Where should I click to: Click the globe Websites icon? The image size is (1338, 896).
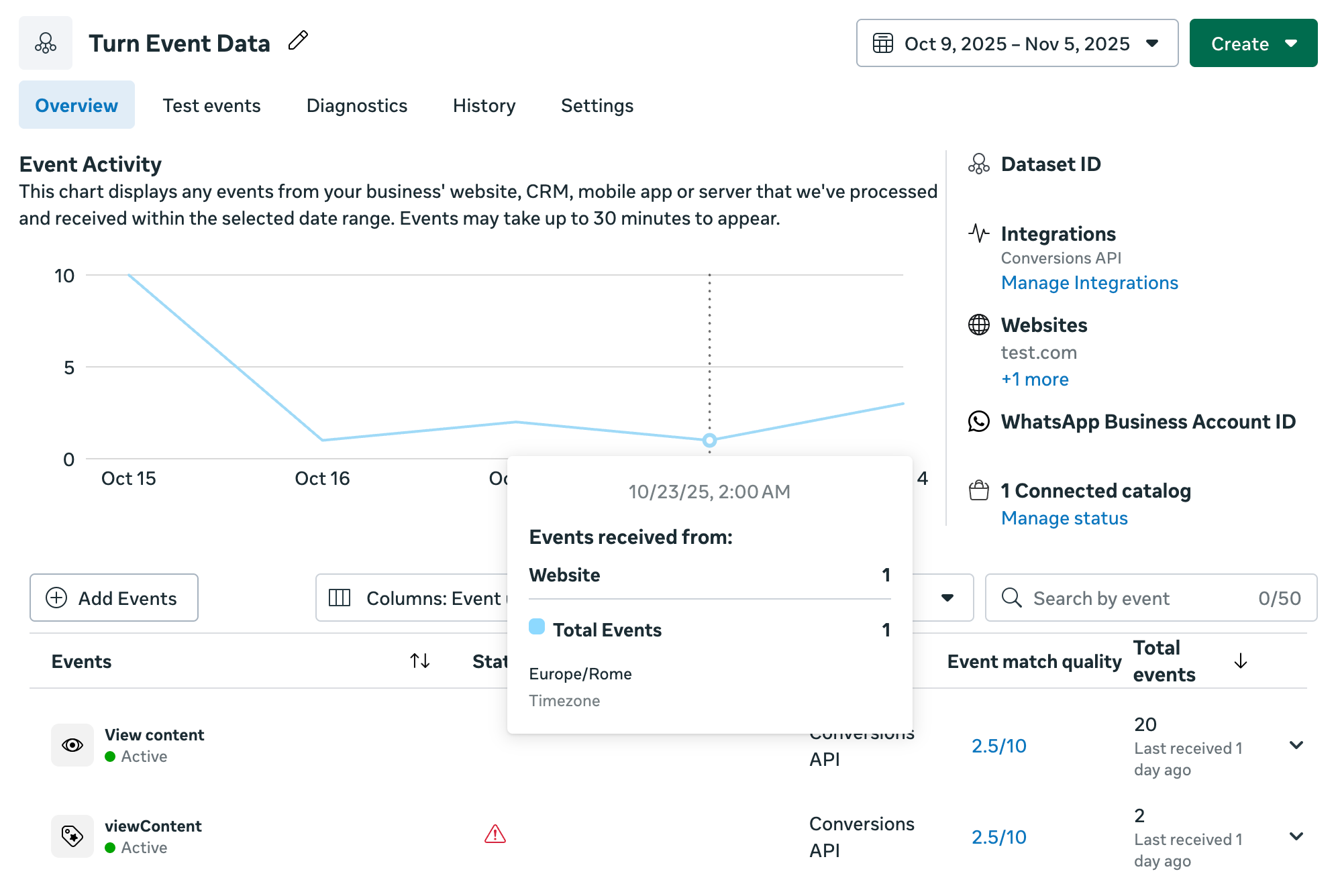tap(978, 325)
